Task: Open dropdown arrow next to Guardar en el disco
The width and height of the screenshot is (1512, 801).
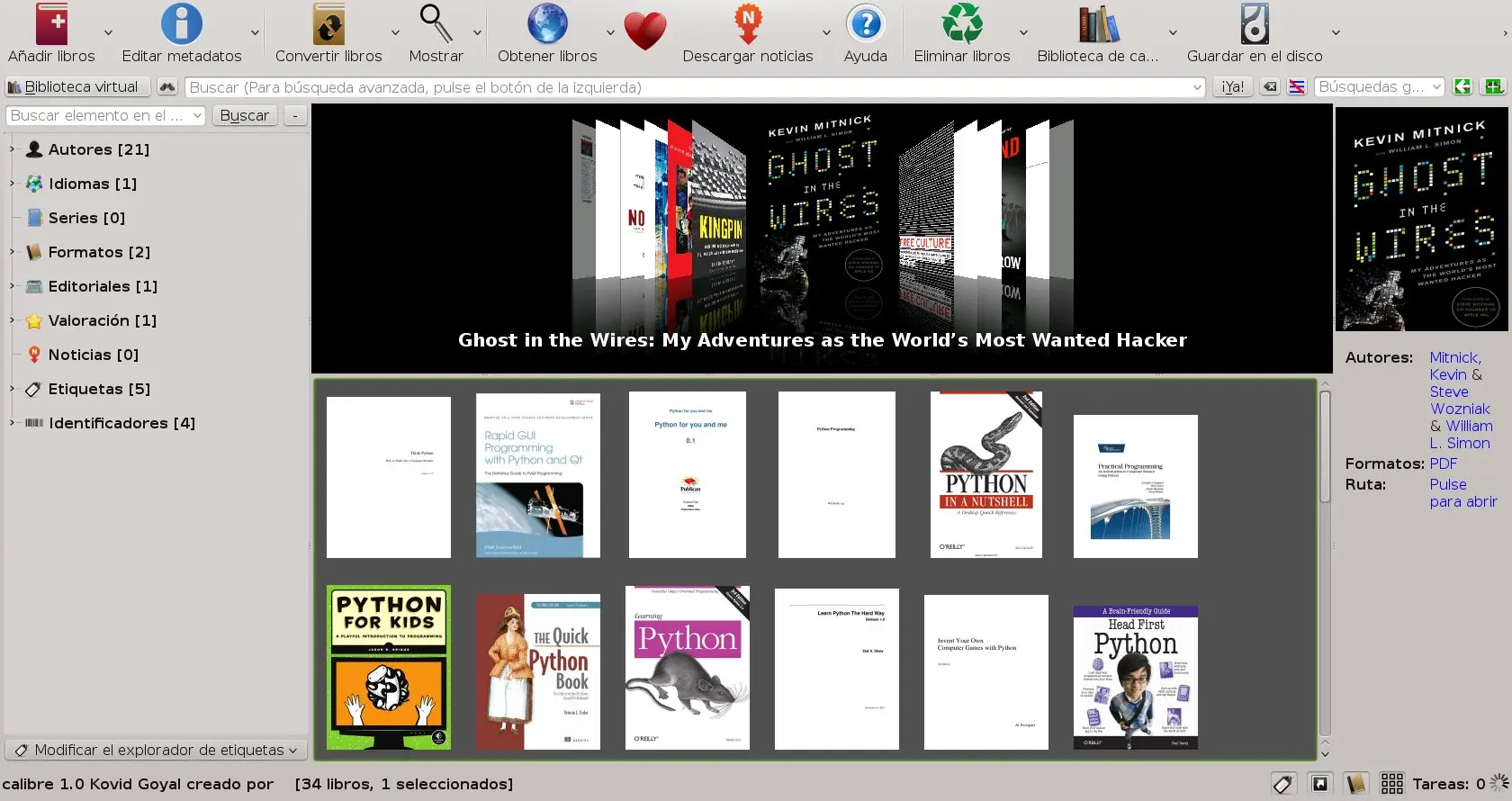Action: (1336, 32)
